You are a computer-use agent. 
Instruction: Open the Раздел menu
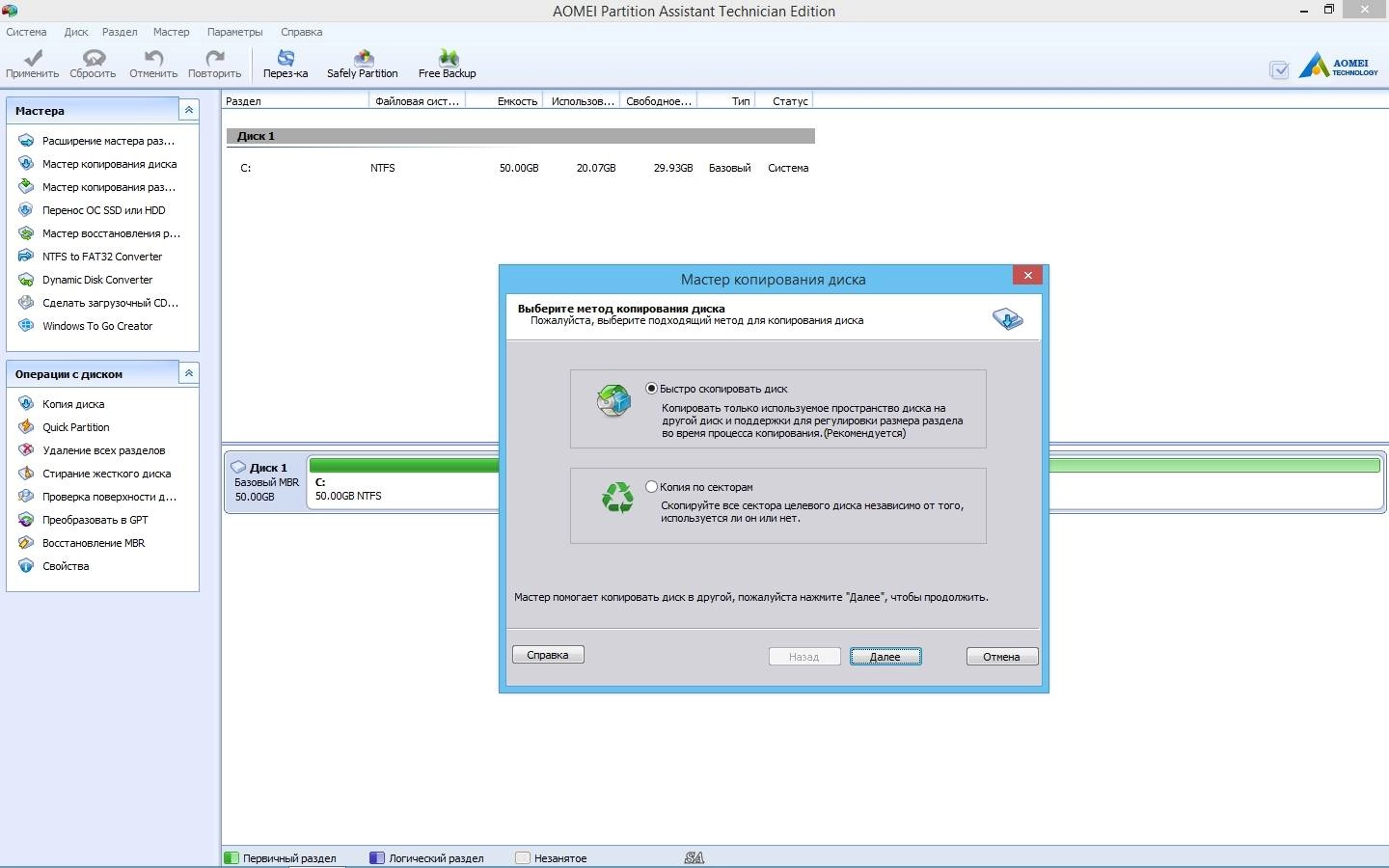(x=120, y=32)
